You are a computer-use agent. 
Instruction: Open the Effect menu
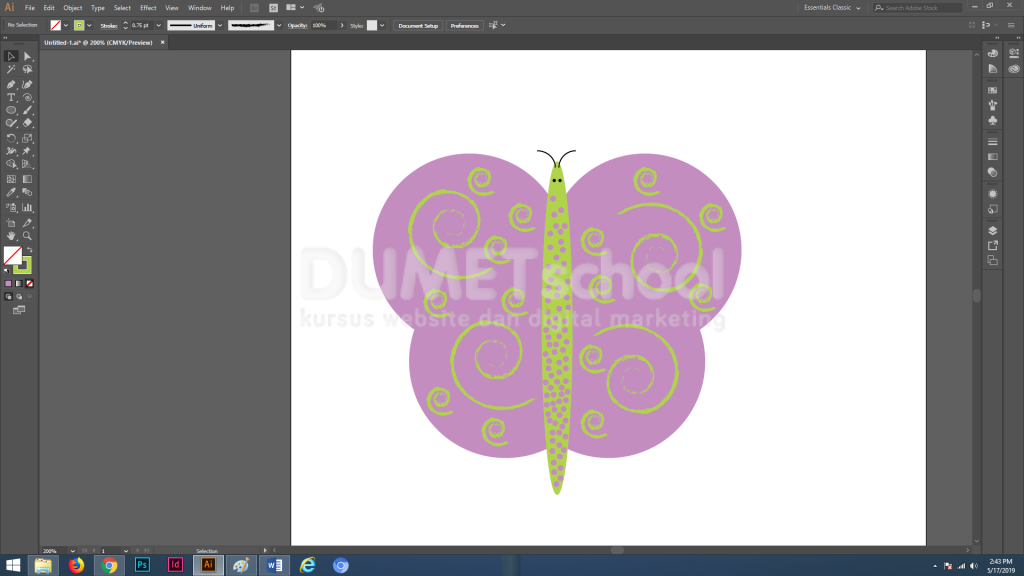[x=148, y=8]
